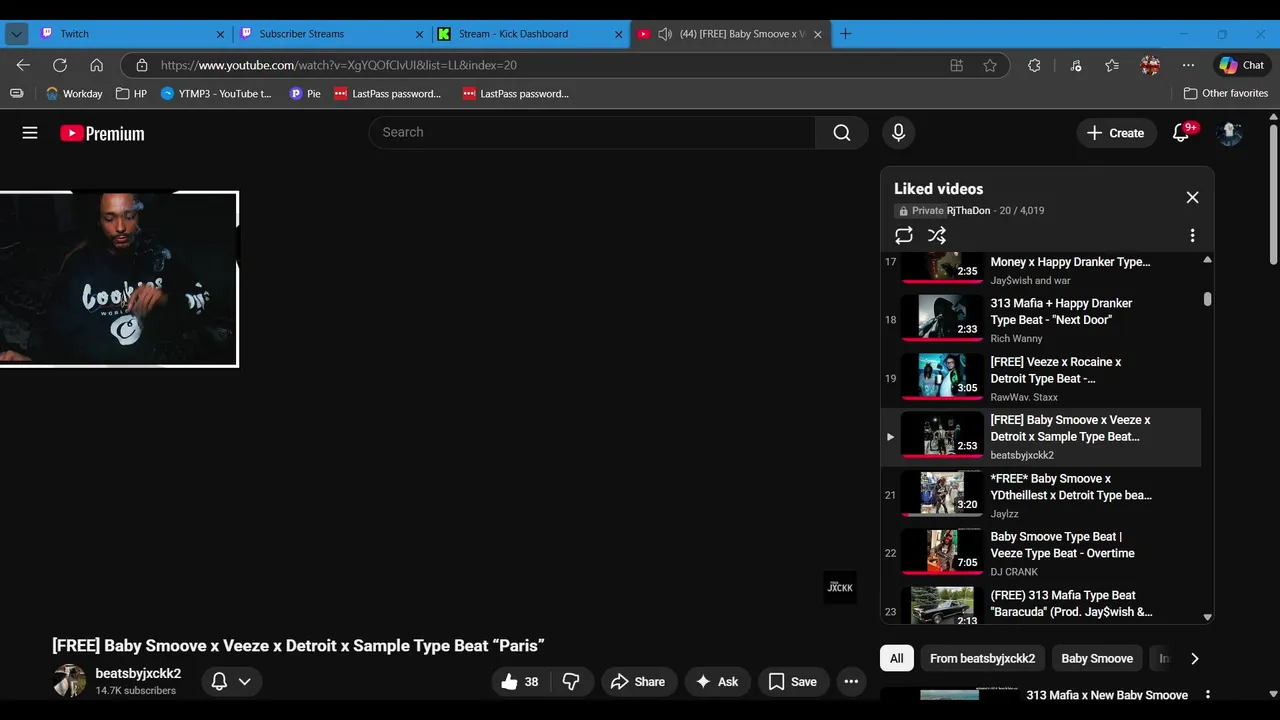Open tab search dropdown in tab bar

click(16, 34)
